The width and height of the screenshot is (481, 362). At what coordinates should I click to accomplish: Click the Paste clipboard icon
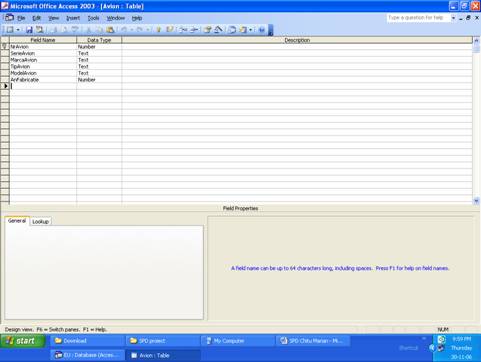pos(110,30)
